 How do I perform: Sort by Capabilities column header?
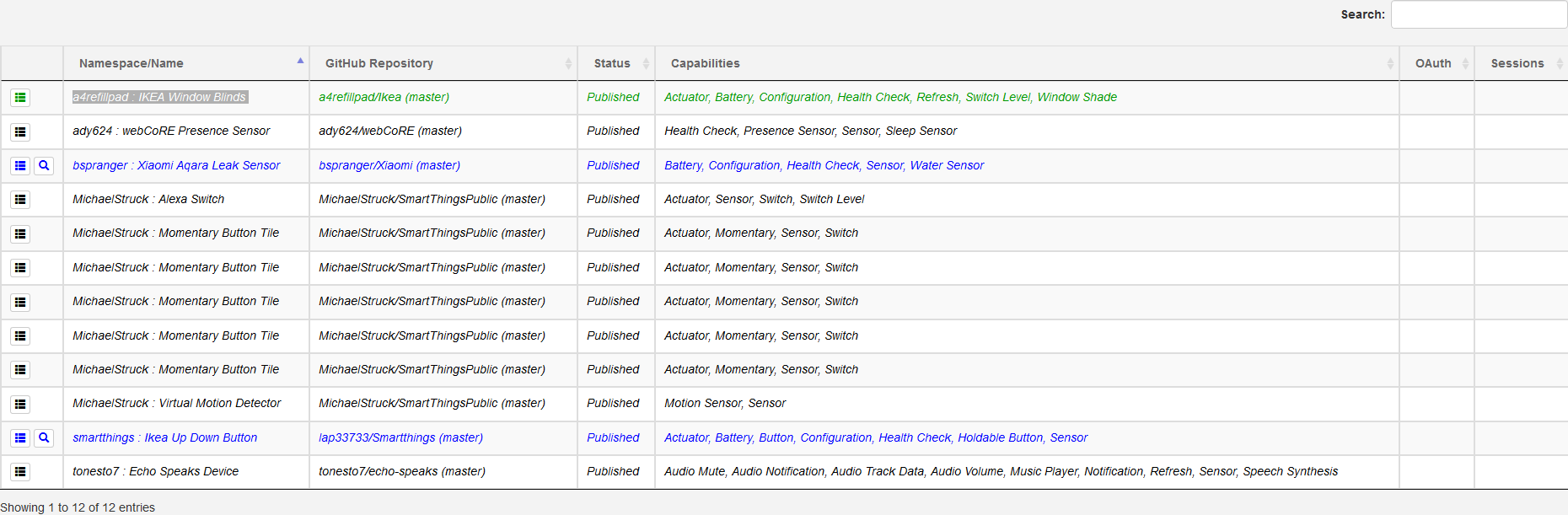coord(706,63)
